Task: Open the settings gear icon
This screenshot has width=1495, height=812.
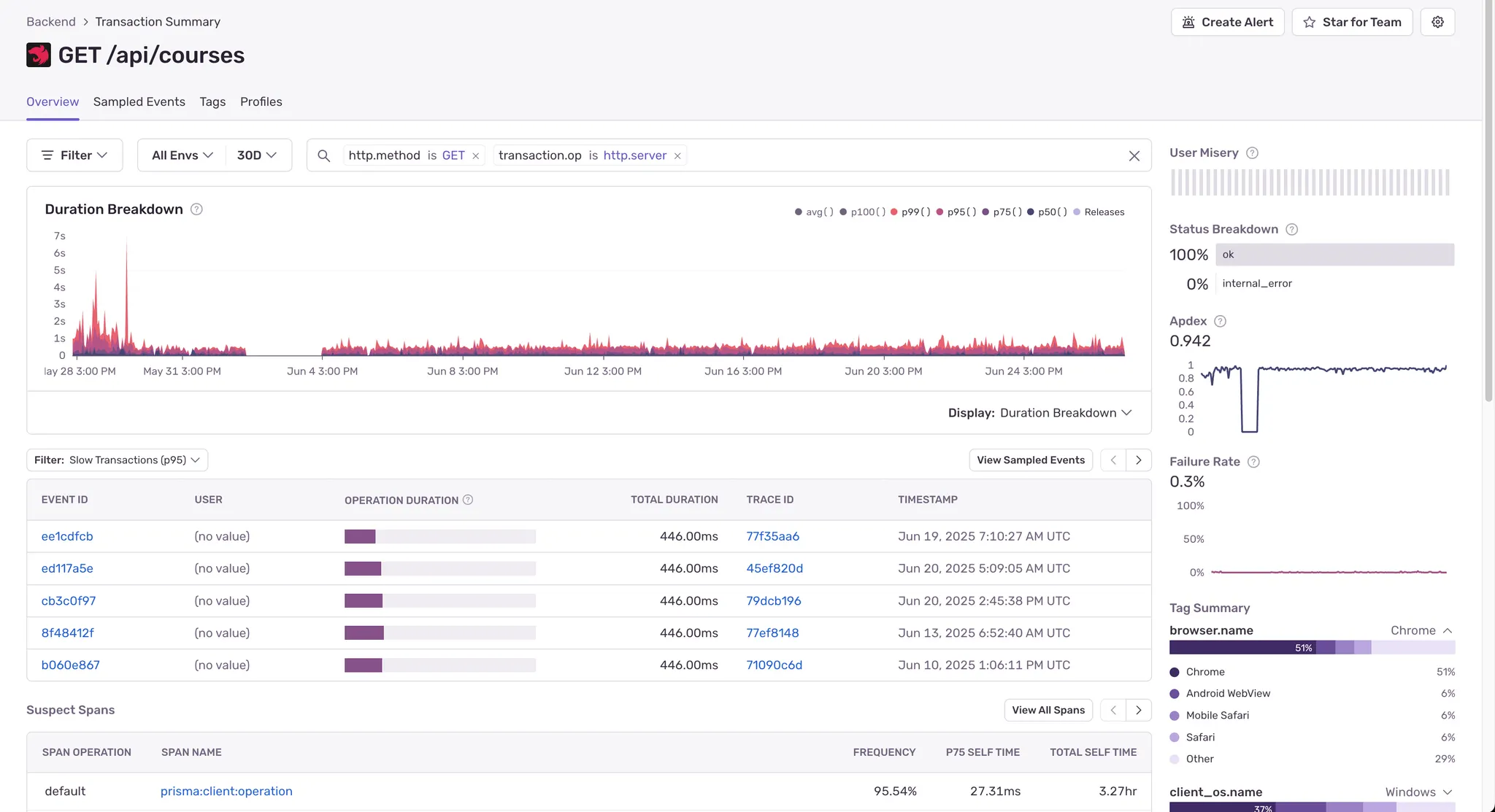Action: coord(1437,22)
